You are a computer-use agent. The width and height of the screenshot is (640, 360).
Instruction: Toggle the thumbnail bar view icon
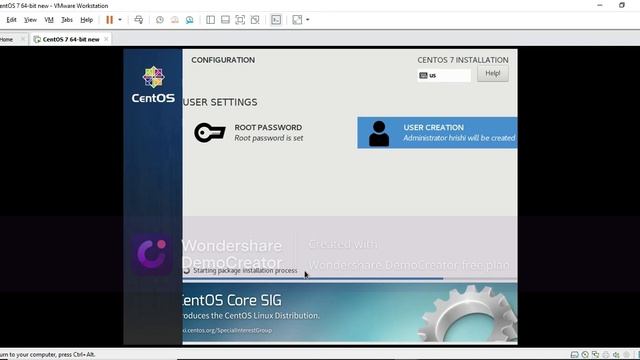pos(225,20)
